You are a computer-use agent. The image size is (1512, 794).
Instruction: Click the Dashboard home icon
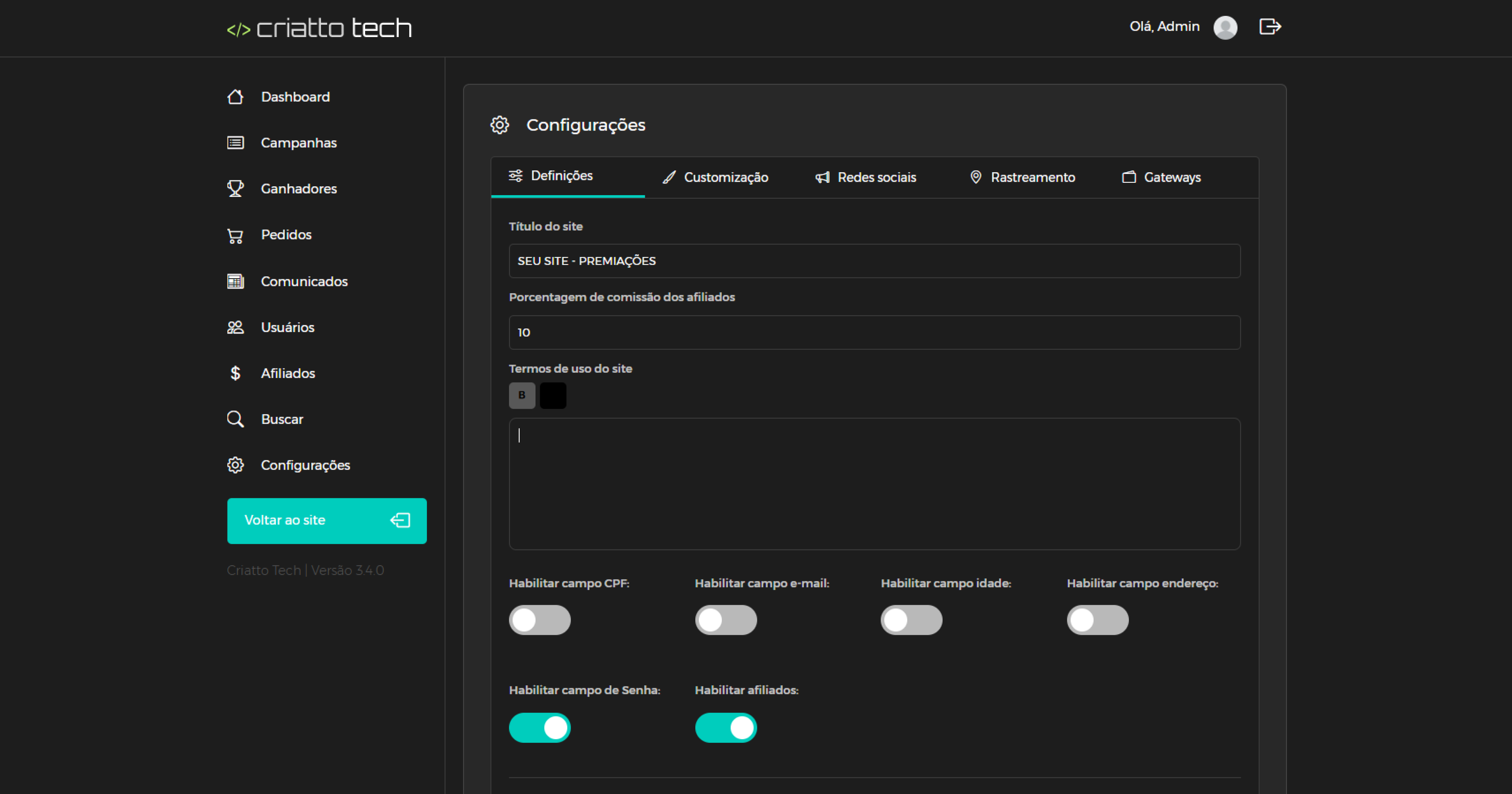point(235,97)
